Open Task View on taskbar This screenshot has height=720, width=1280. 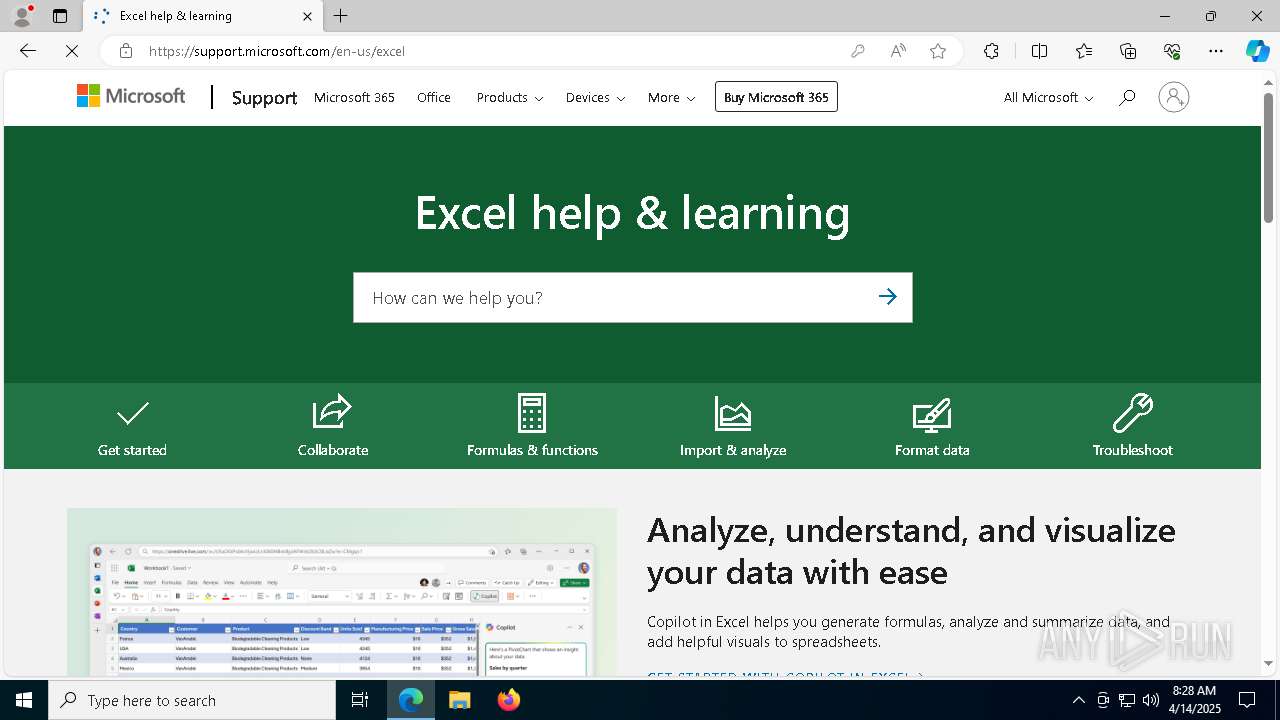click(360, 700)
